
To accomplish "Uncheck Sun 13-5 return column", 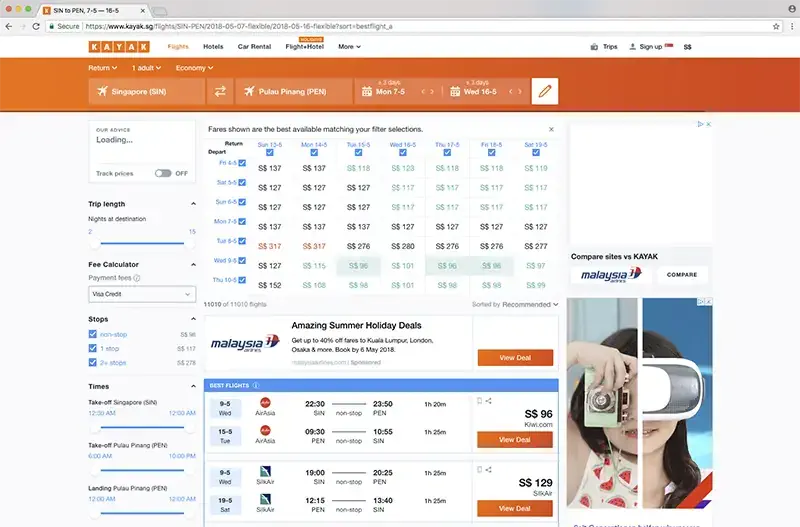I will [269, 153].
